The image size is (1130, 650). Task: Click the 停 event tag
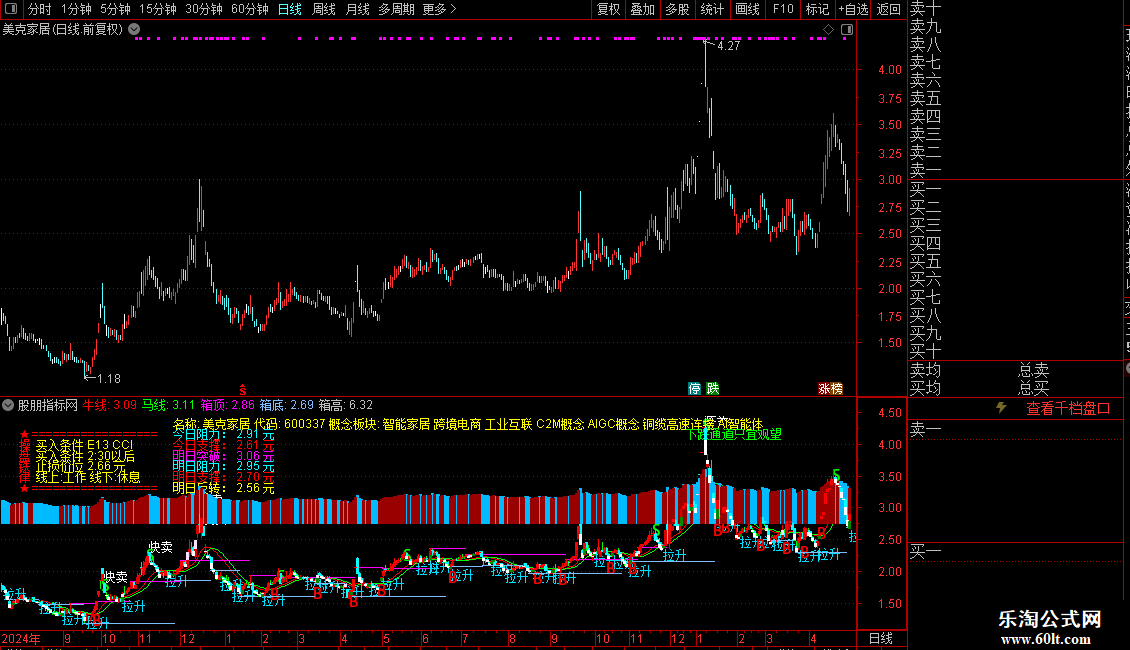694,389
